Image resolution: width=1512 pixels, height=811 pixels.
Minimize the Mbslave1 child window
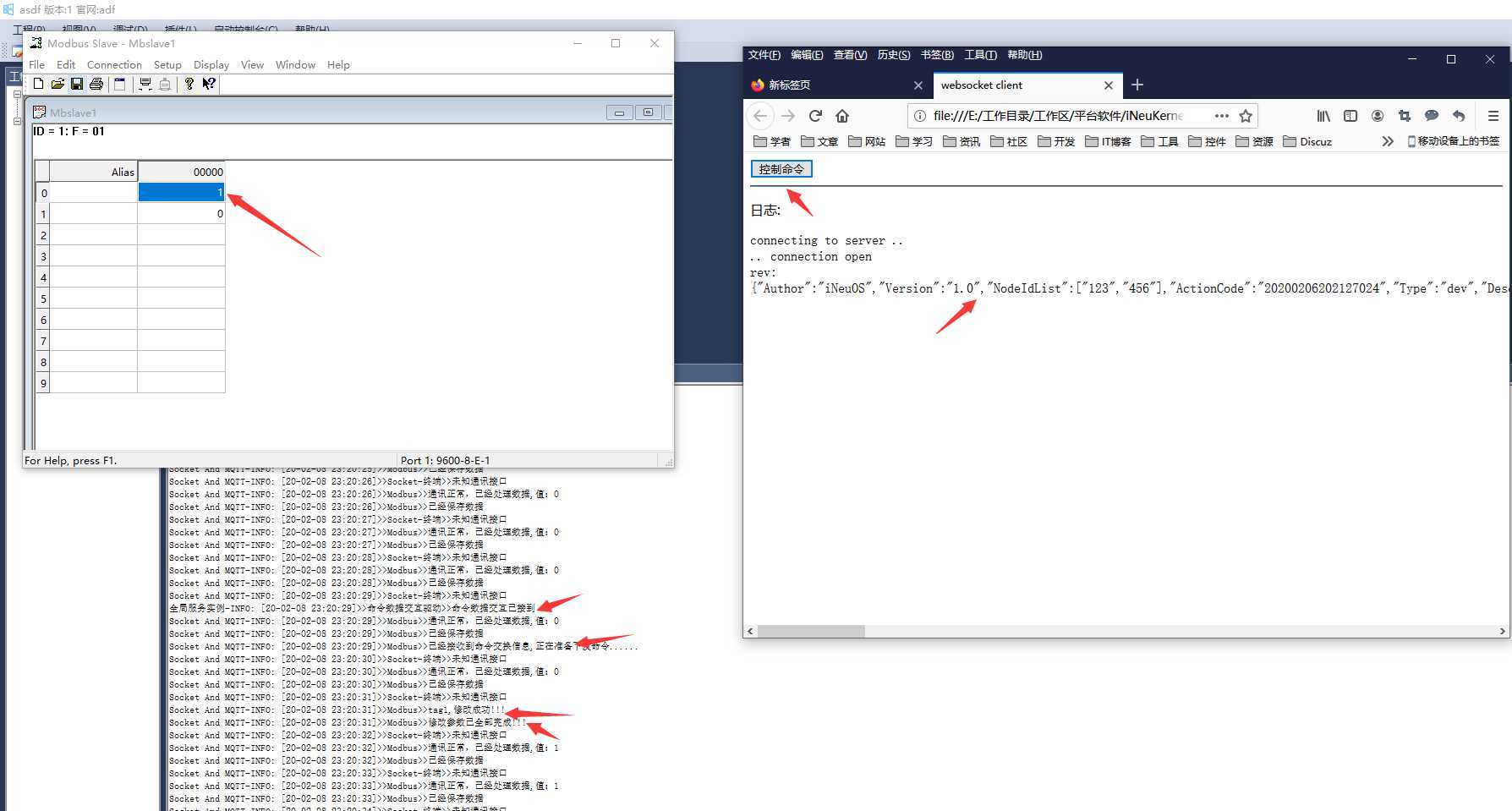tap(620, 112)
